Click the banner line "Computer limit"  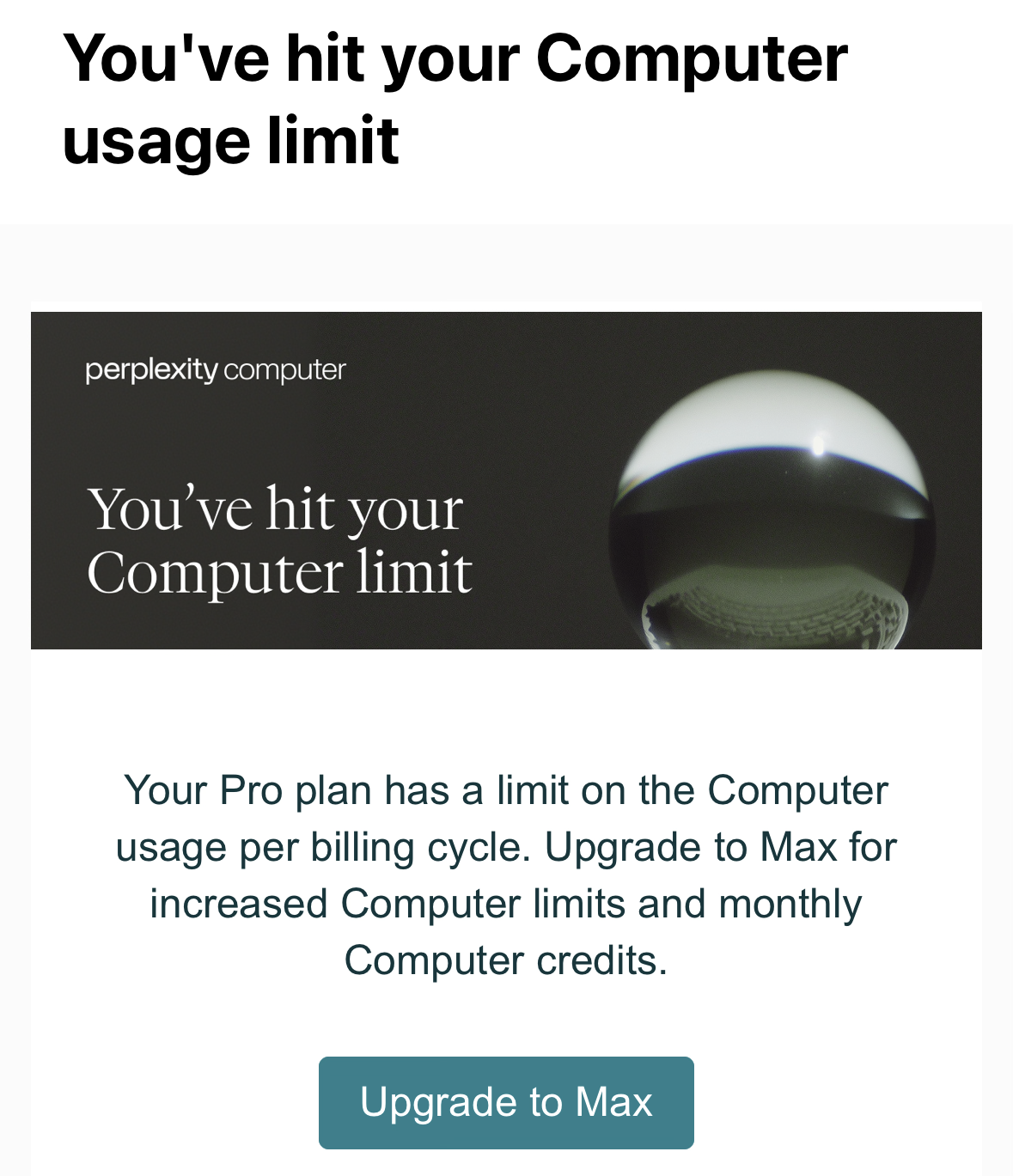279,573
